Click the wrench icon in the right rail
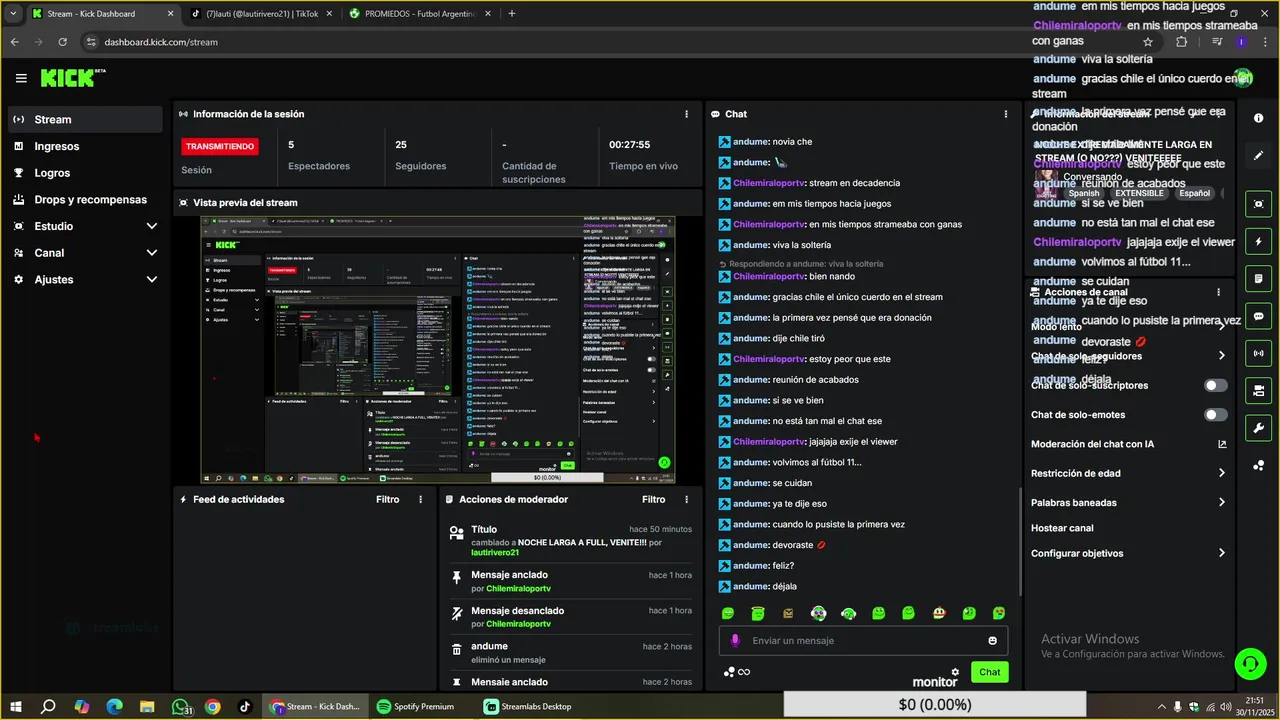The image size is (1280, 720). pos(1258,428)
